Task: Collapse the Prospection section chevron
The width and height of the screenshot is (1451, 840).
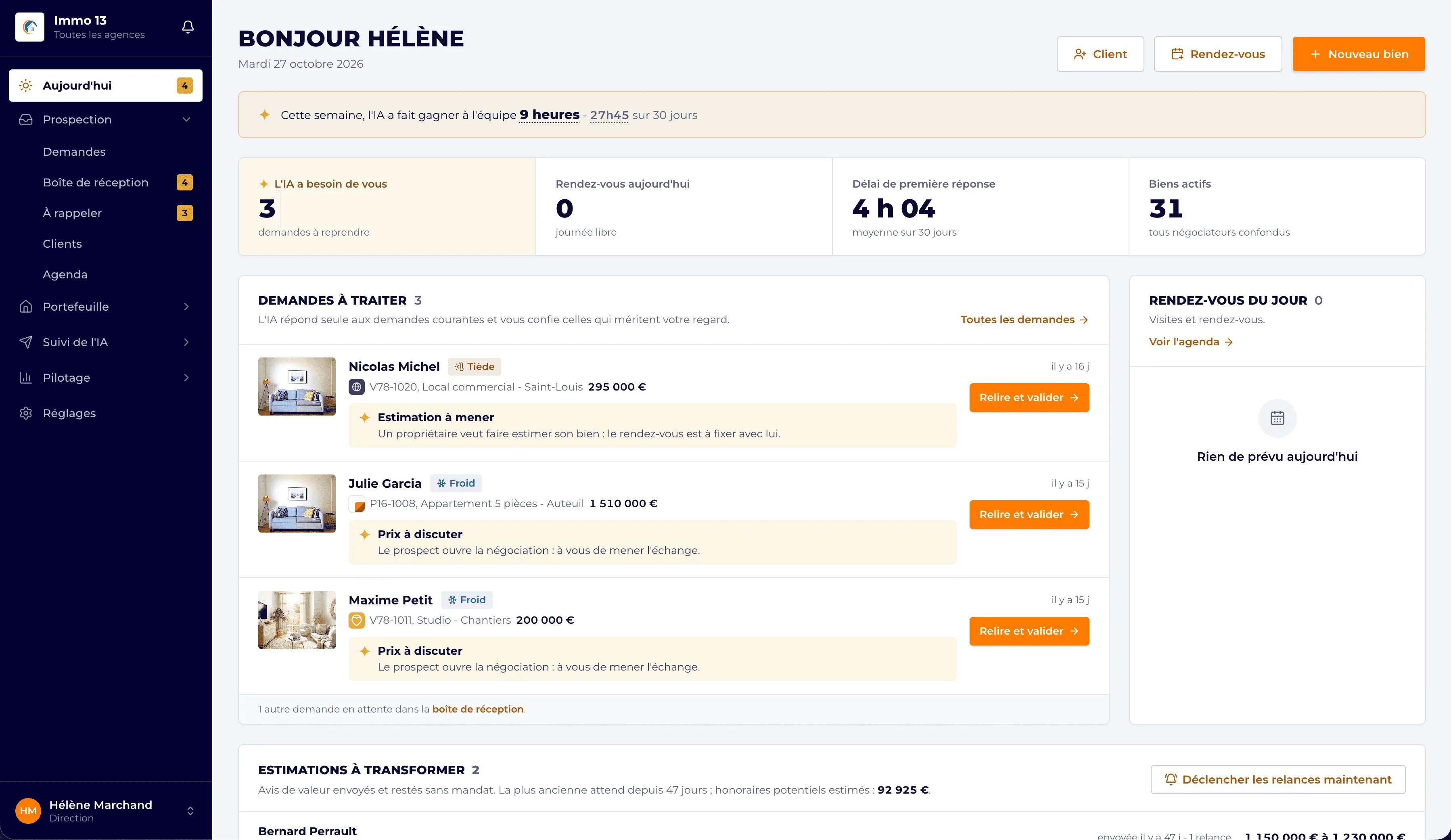Action: coord(186,120)
